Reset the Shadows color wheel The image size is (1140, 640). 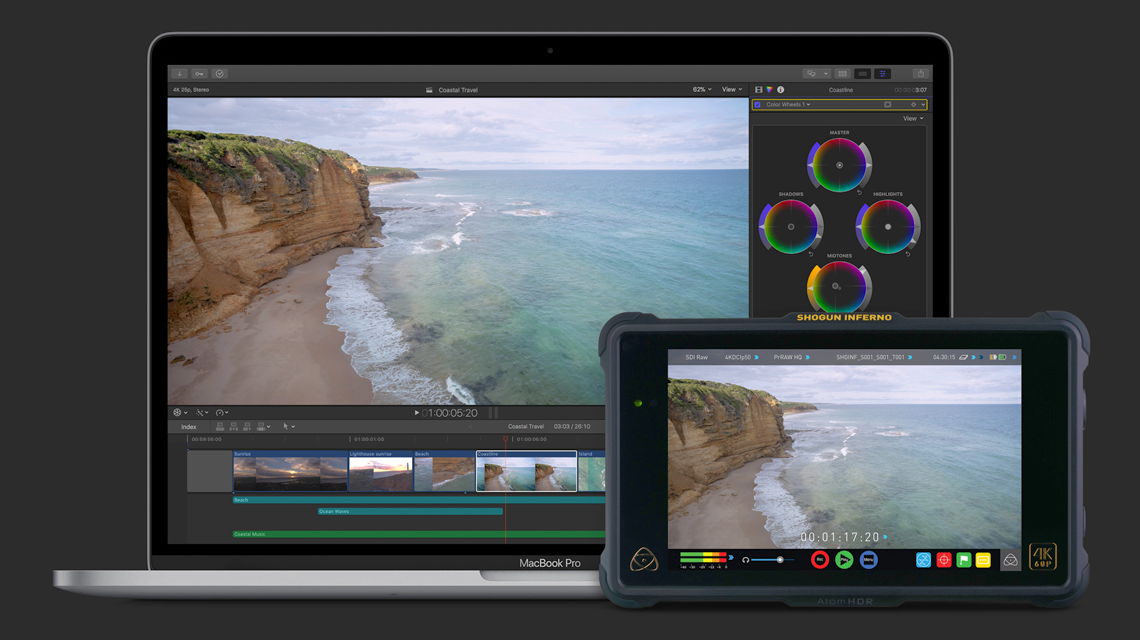[811, 254]
